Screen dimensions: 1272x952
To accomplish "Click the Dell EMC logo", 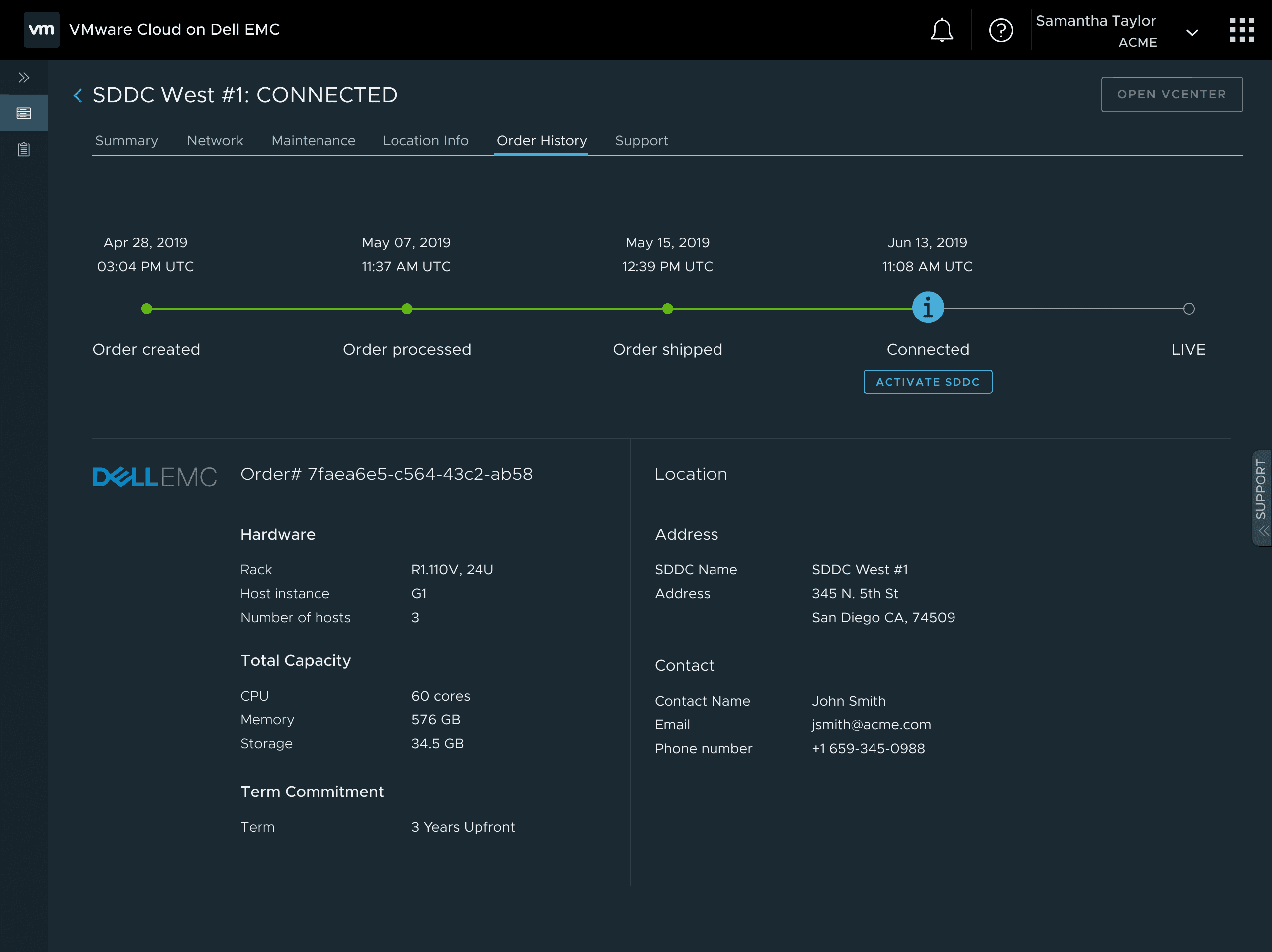I will 155,476.
